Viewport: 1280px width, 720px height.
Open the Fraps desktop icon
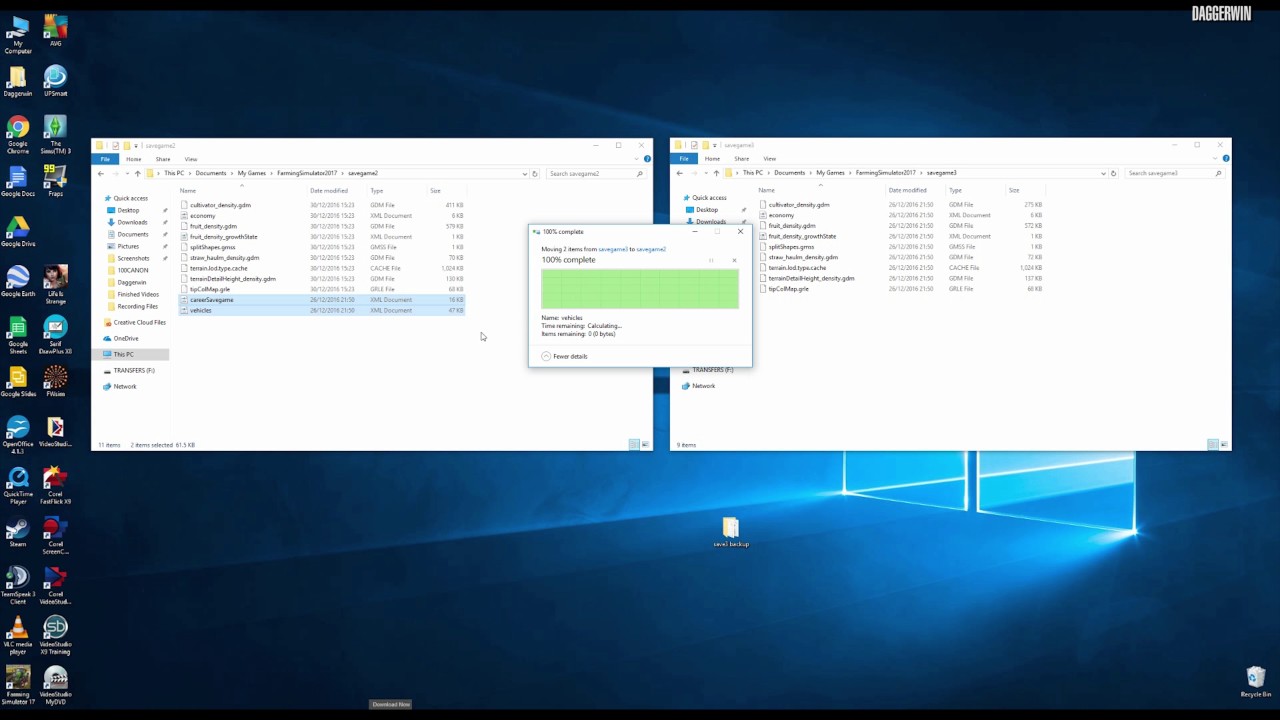coord(55,182)
